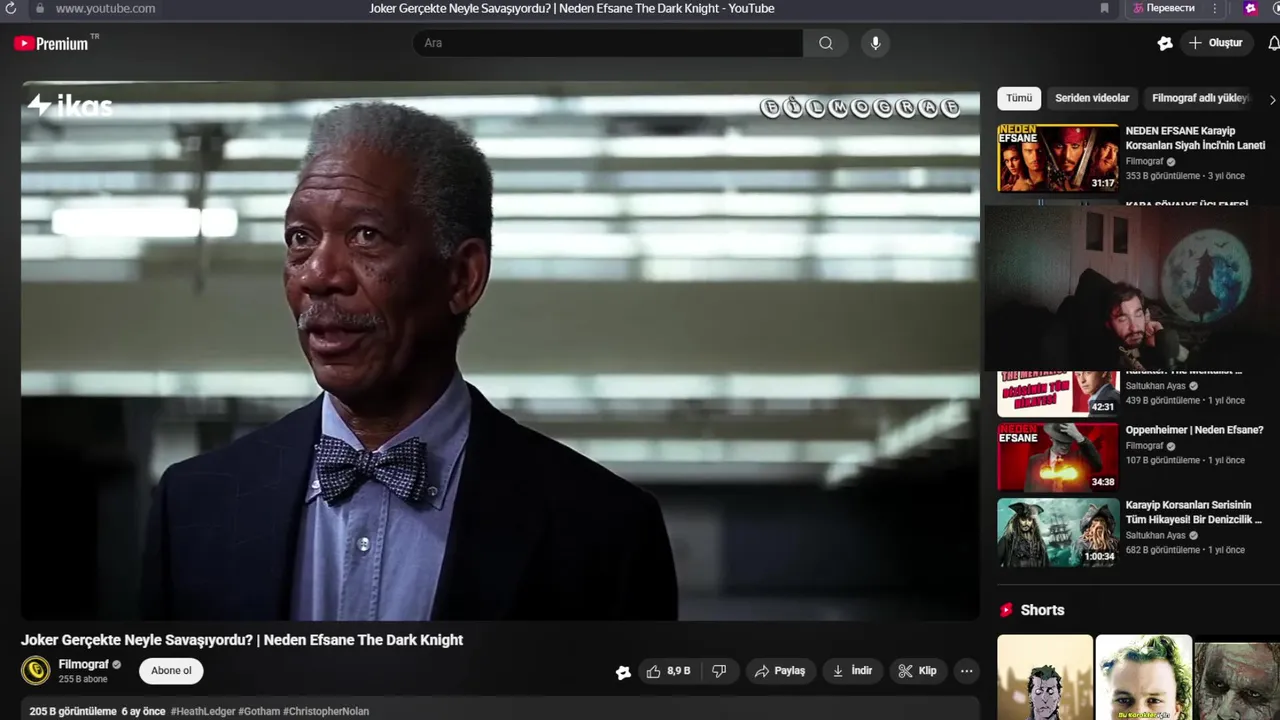Click the #ChristopherNolan hashtag
This screenshot has width=1280, height=720.
[x=326, y=711]
